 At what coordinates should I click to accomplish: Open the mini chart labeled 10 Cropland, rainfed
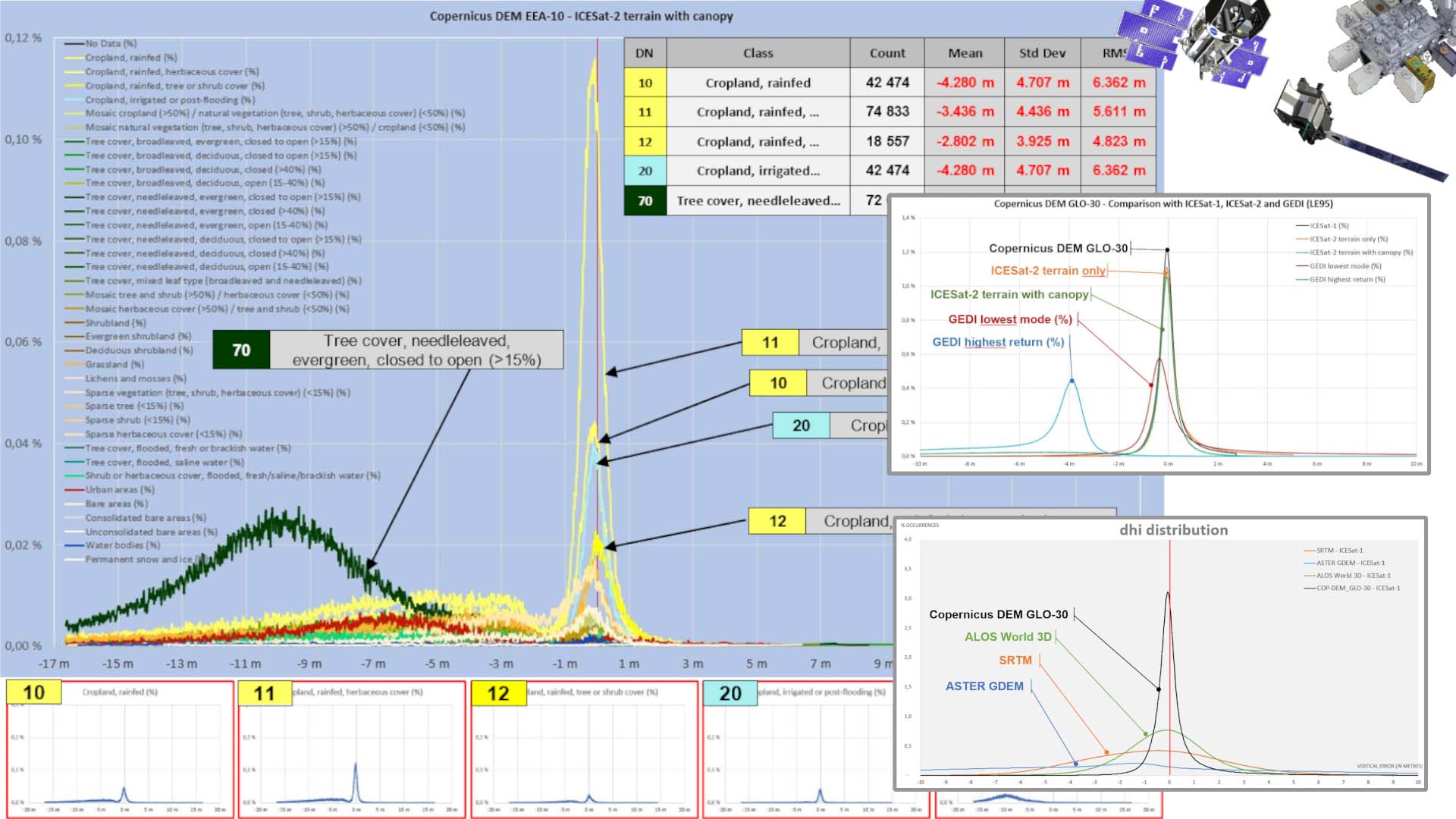121,750
